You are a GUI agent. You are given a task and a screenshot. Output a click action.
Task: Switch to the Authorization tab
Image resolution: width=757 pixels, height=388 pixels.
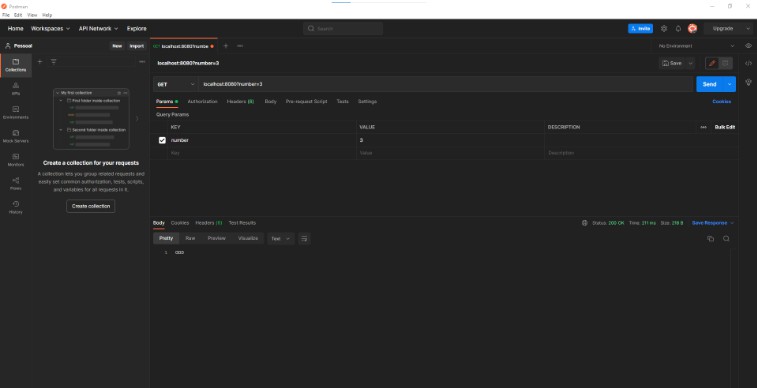click(x=202, y=101)
